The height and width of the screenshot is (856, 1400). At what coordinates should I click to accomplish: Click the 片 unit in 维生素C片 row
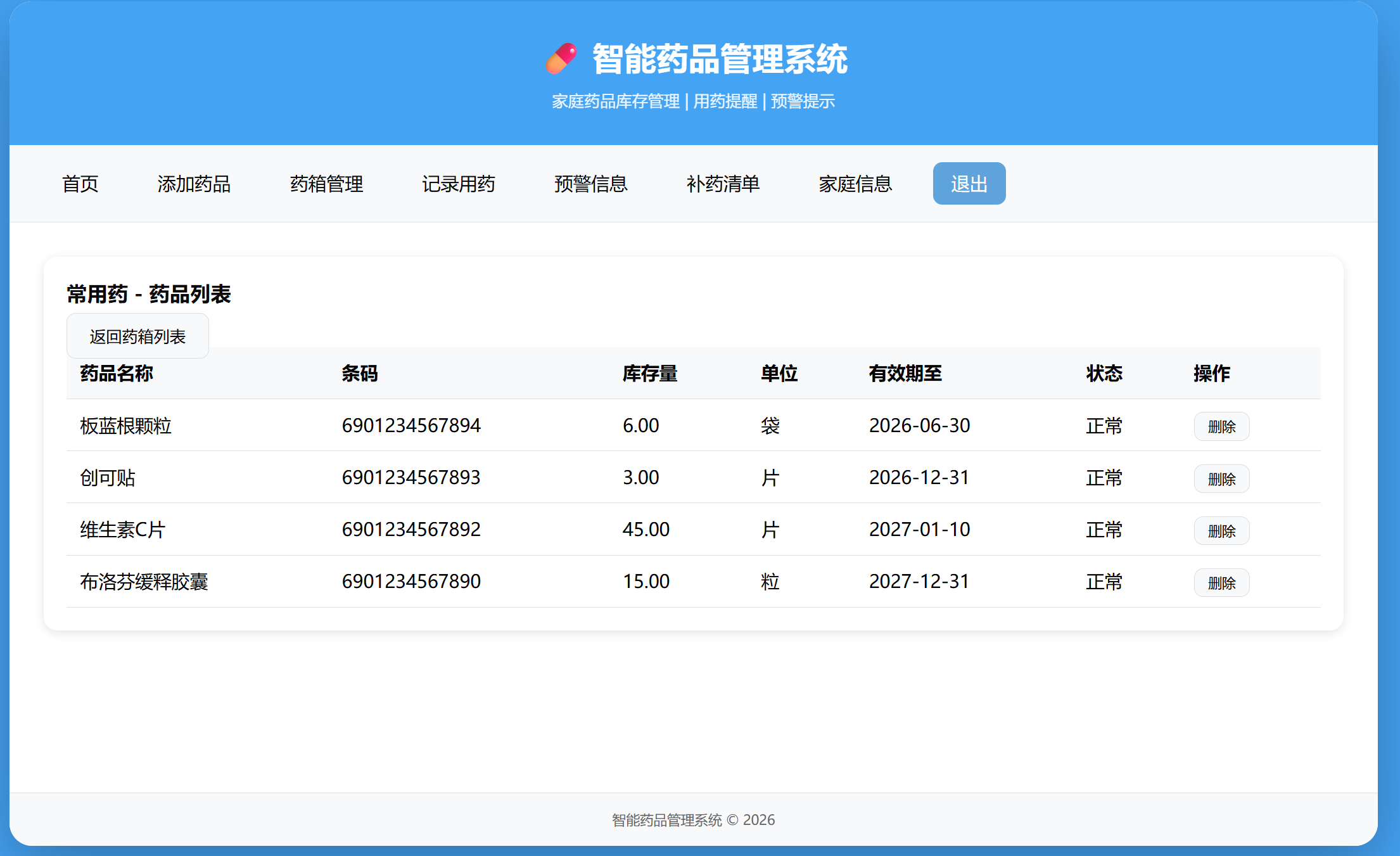pos(770,530)
